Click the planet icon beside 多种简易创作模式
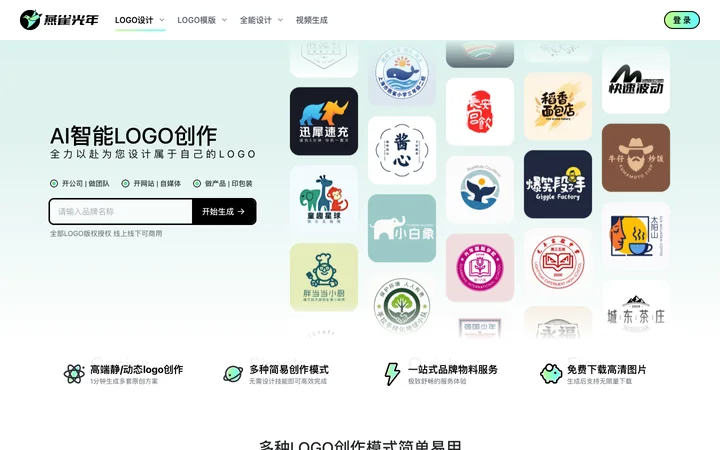The width and height of the screenshot is (720, 450). click(233, 374)
